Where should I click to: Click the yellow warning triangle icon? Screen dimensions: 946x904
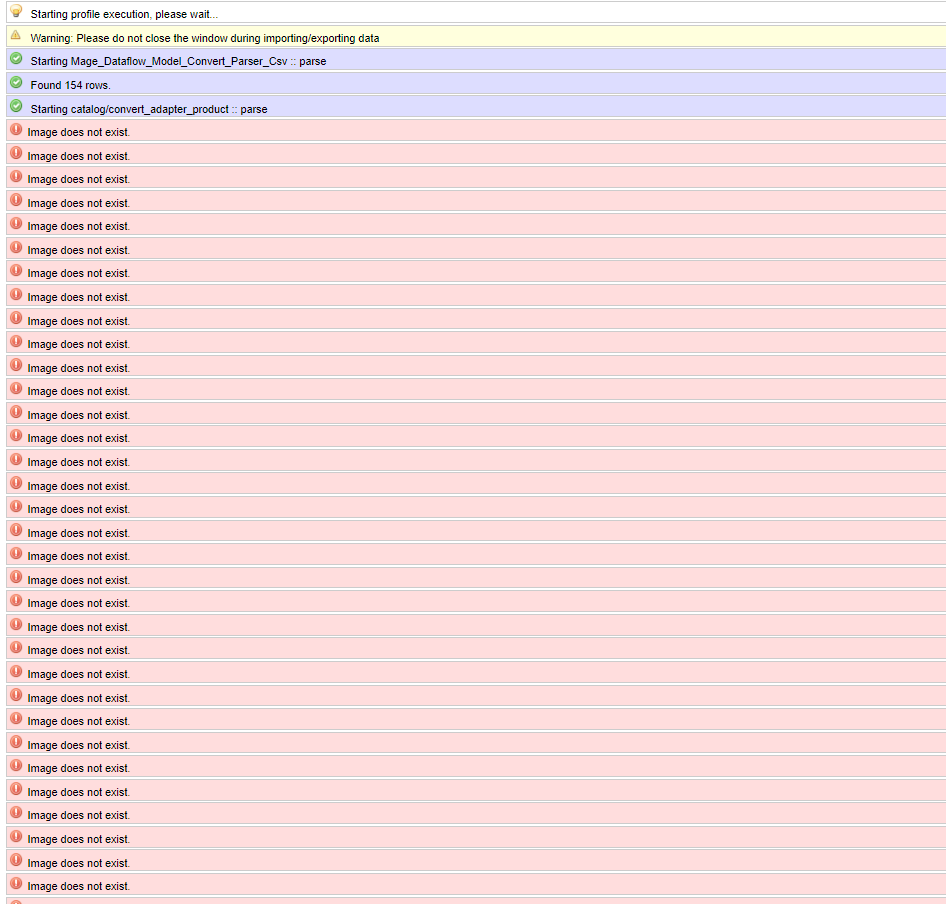[16, 35]
